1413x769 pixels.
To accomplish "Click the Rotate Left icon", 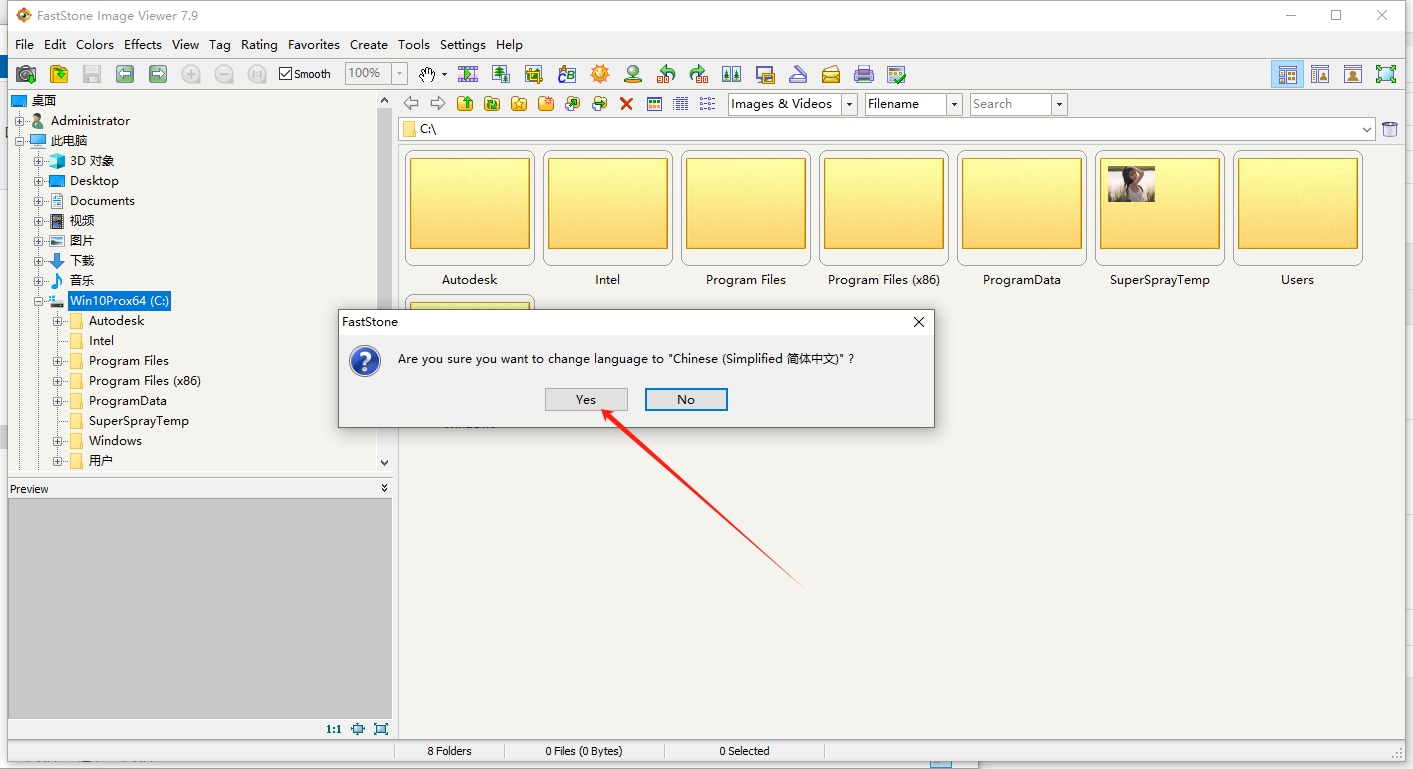I will coord(666,74).
